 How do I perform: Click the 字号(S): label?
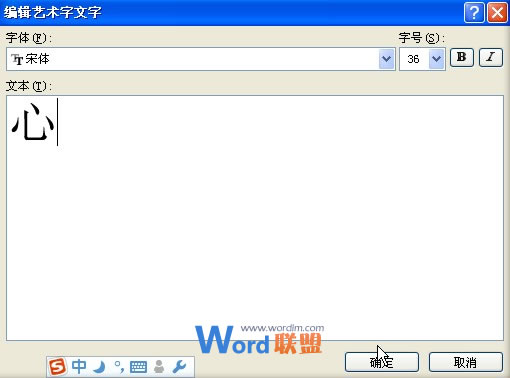click(x=422, y=38)
